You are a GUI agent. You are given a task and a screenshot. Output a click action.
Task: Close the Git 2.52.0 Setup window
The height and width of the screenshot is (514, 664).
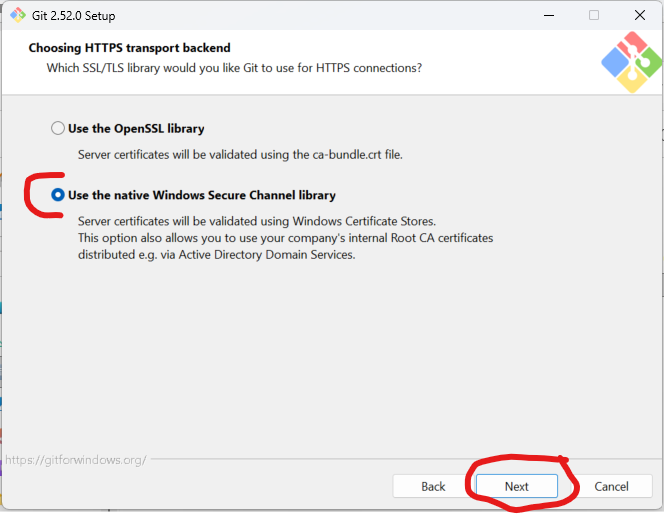[x=640, y=15]
